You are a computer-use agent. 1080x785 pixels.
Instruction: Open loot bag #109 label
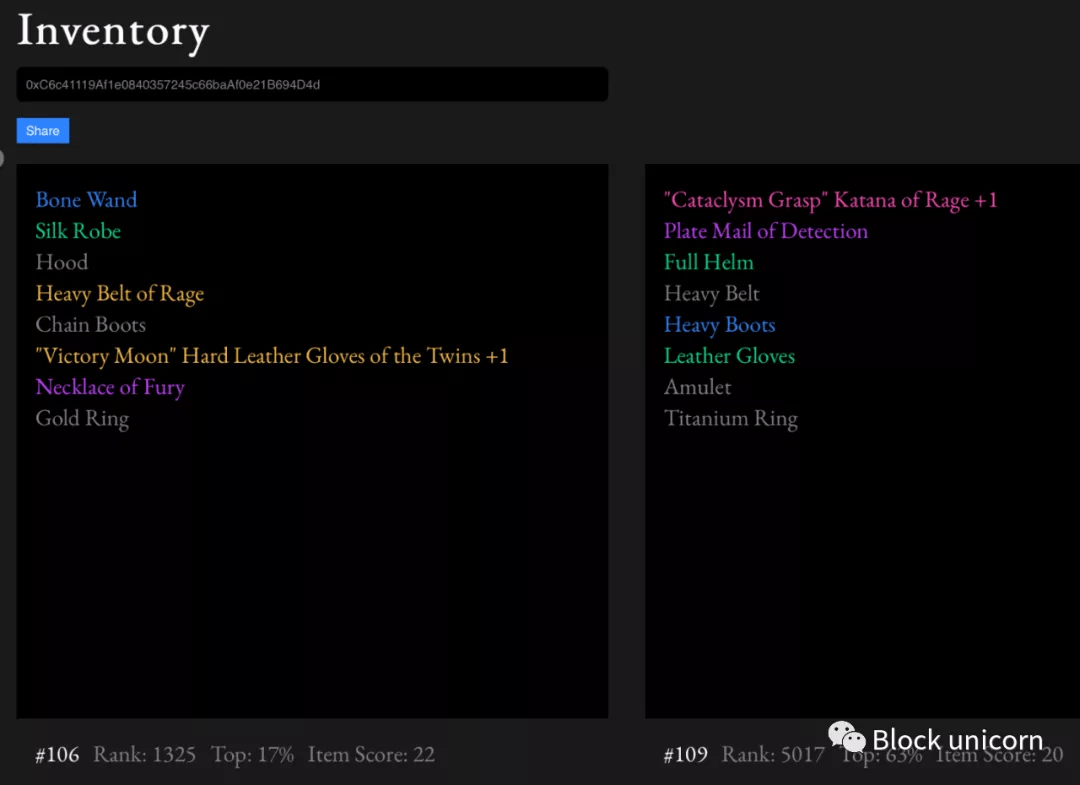click(685, 755)
